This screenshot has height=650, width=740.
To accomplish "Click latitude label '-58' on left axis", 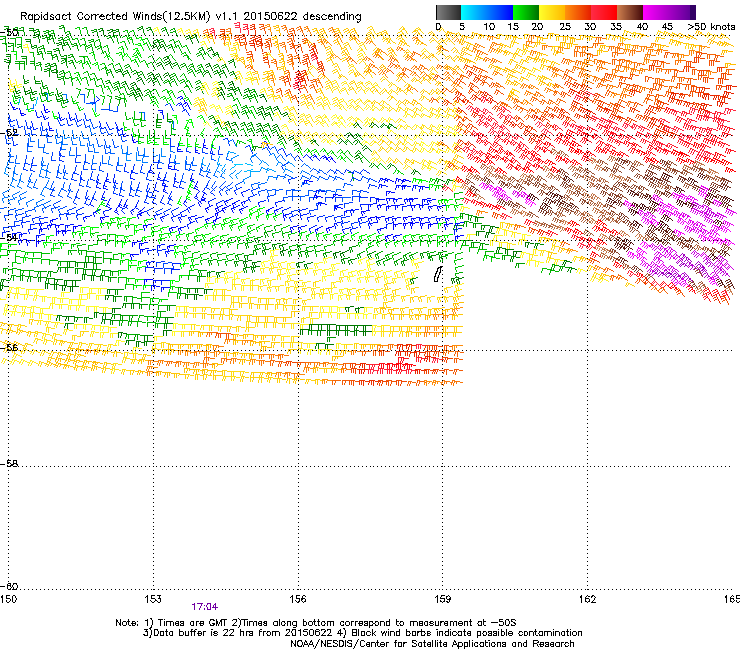I will [x=9, y=464].
